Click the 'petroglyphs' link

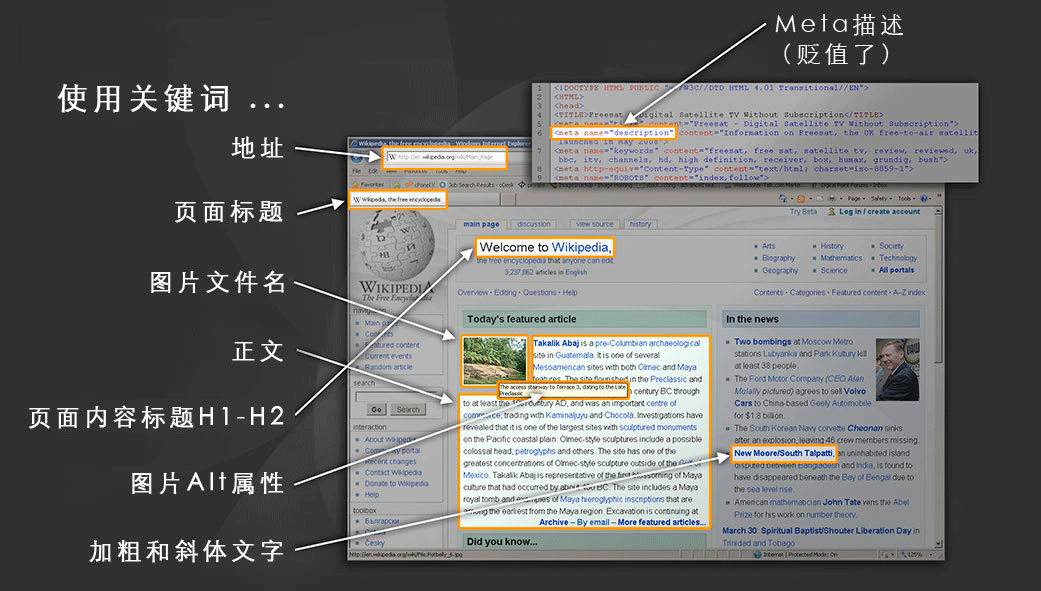[x=535, y=451]
